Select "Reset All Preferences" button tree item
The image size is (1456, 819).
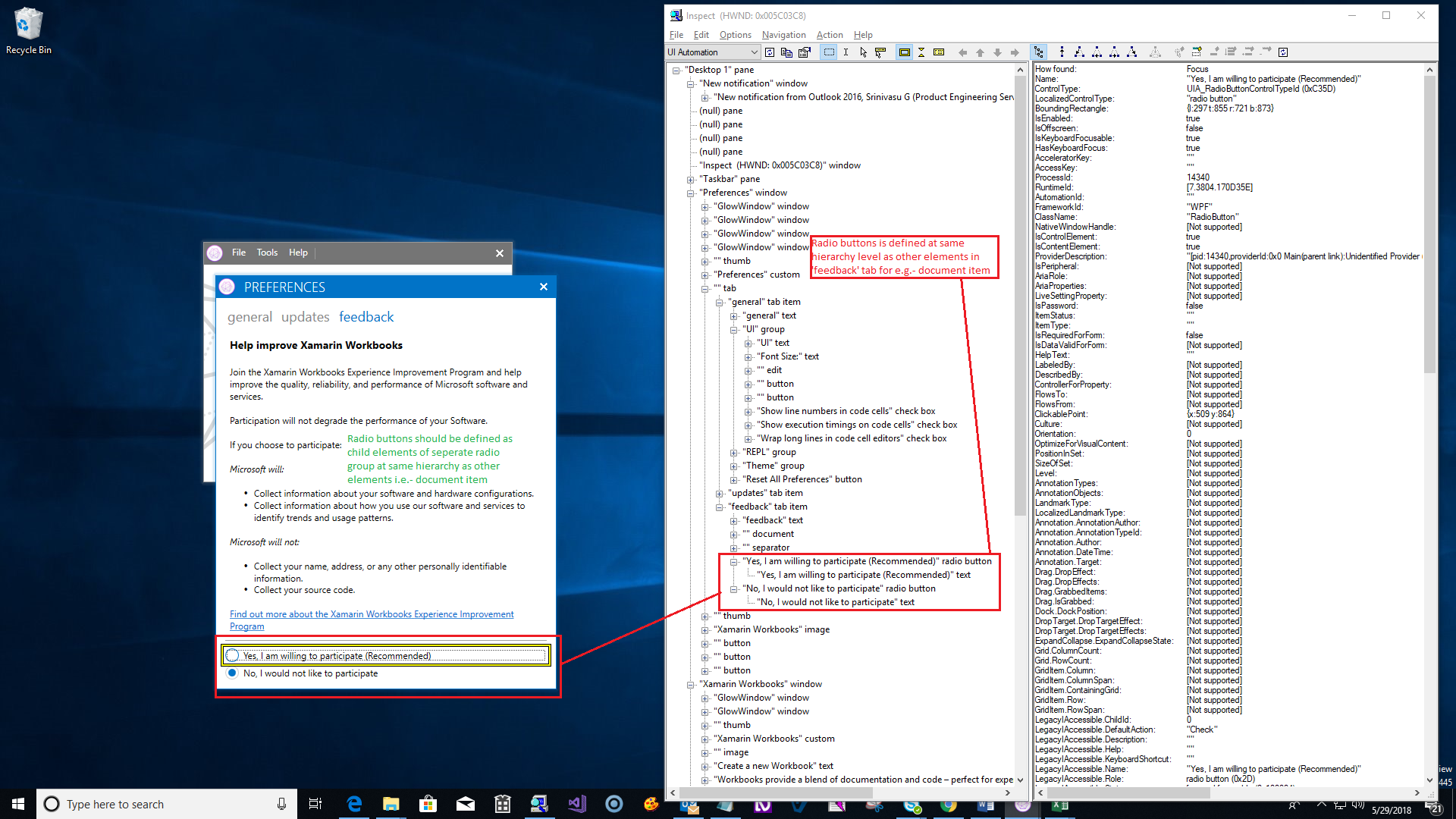pyautogui.click(x=802, y=479)
